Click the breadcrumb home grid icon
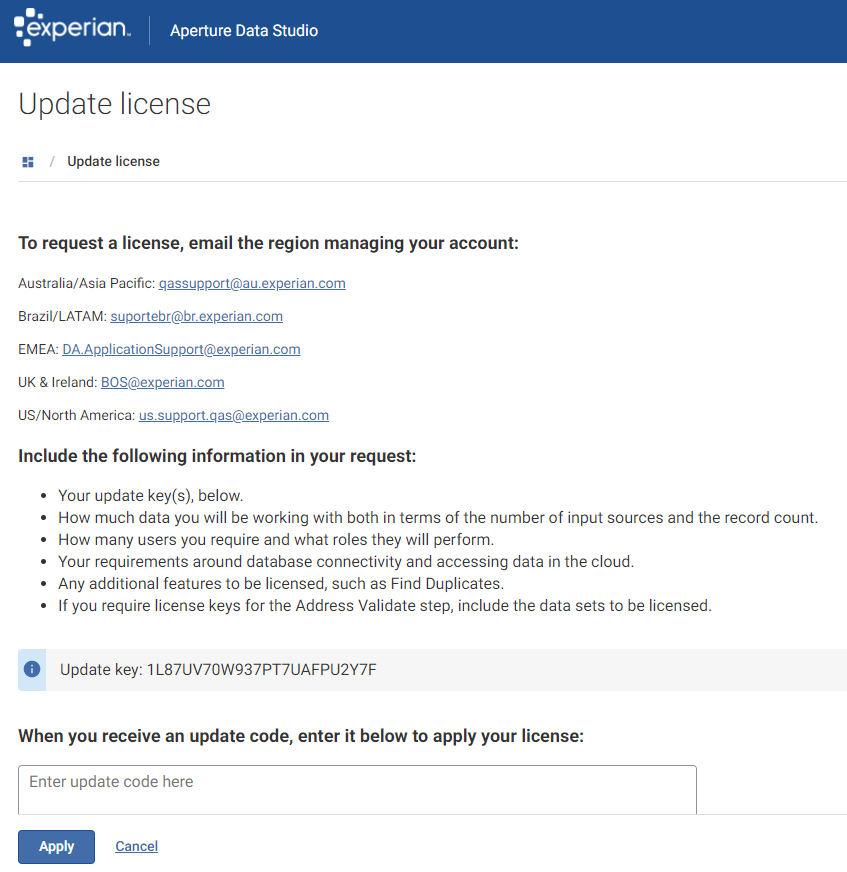 click(x=28, y=162)
